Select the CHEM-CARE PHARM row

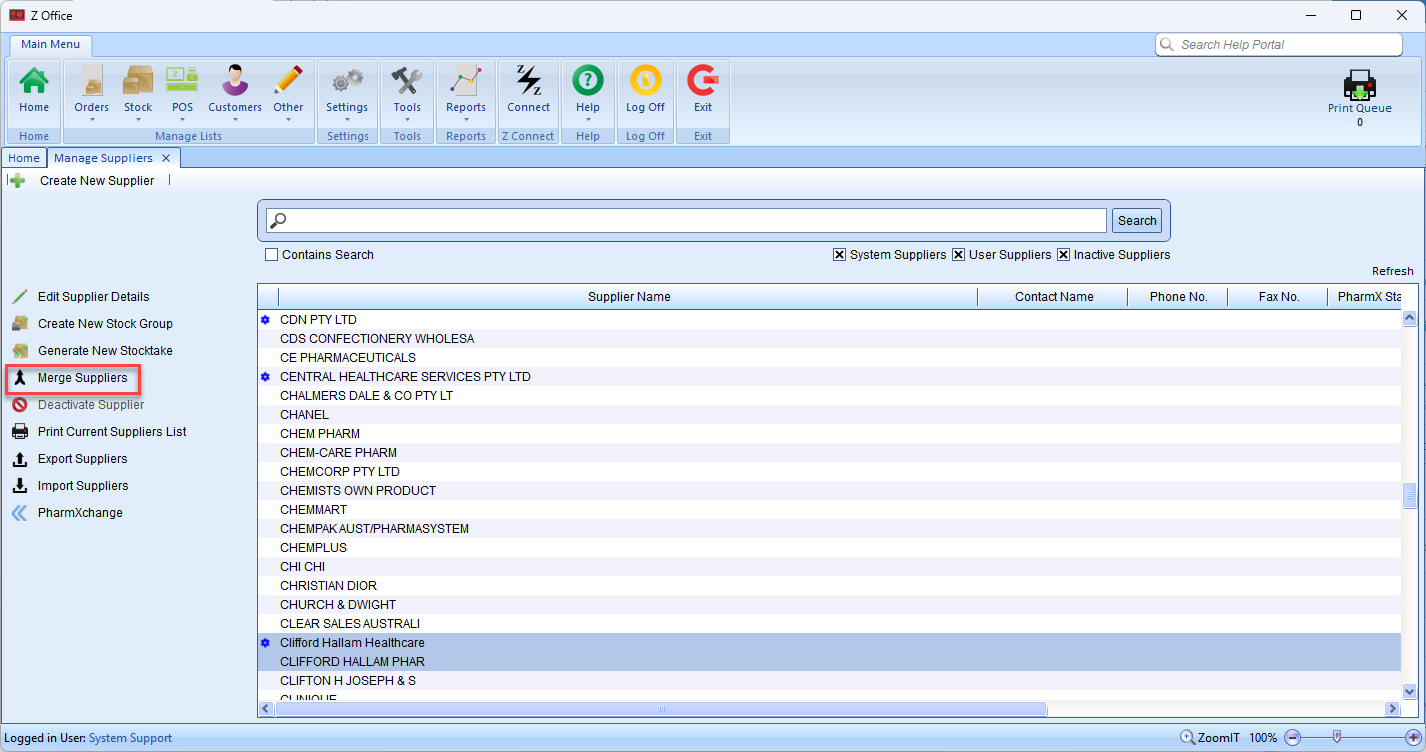(829, 453)
